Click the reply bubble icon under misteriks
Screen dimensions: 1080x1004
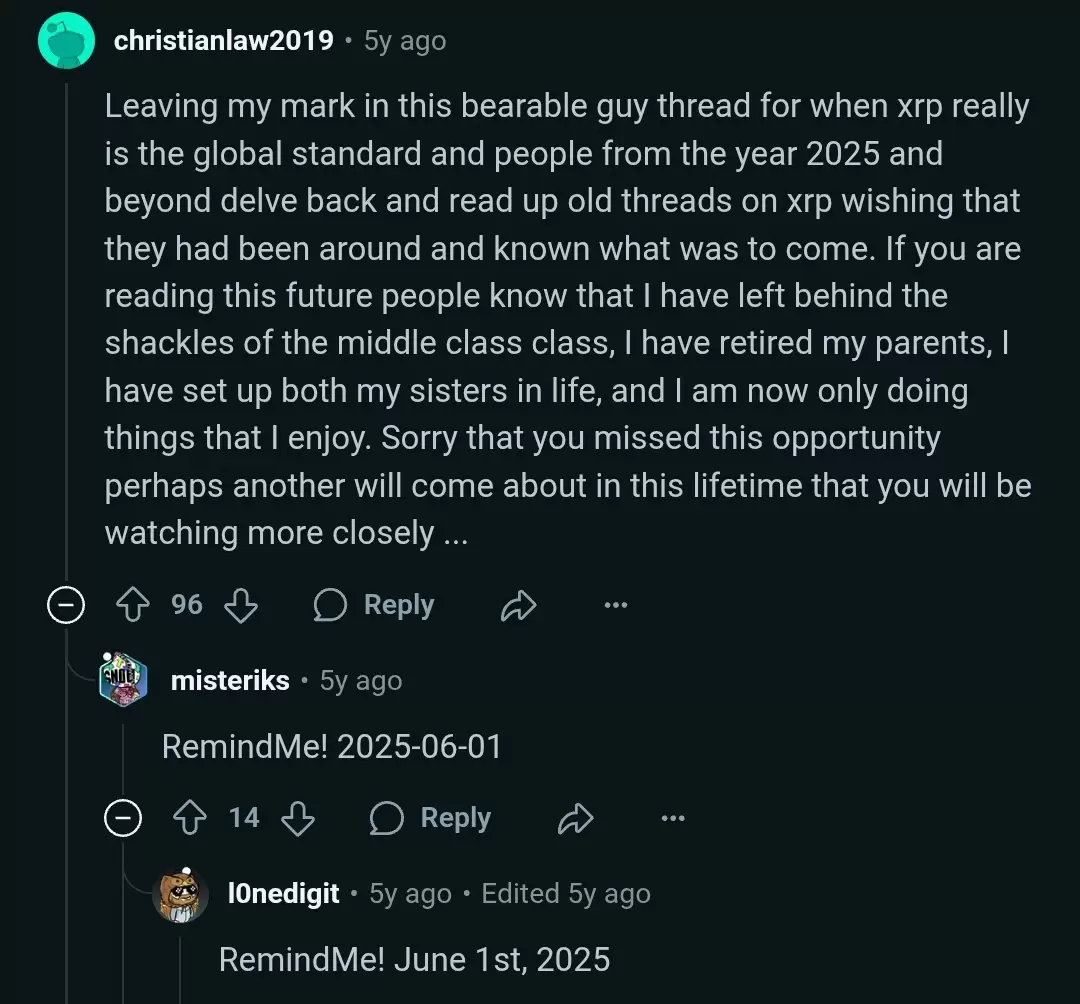coord(386,818)
